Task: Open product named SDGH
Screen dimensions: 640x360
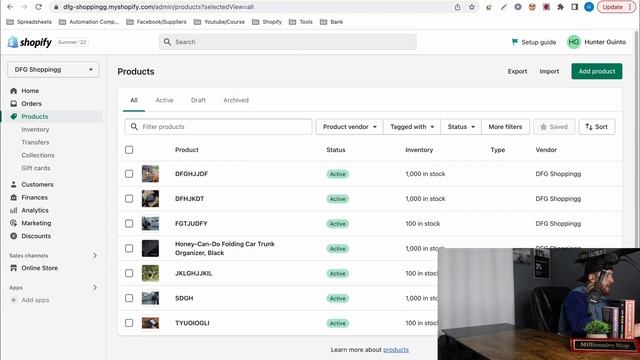Action: click(x=184, y=298)
